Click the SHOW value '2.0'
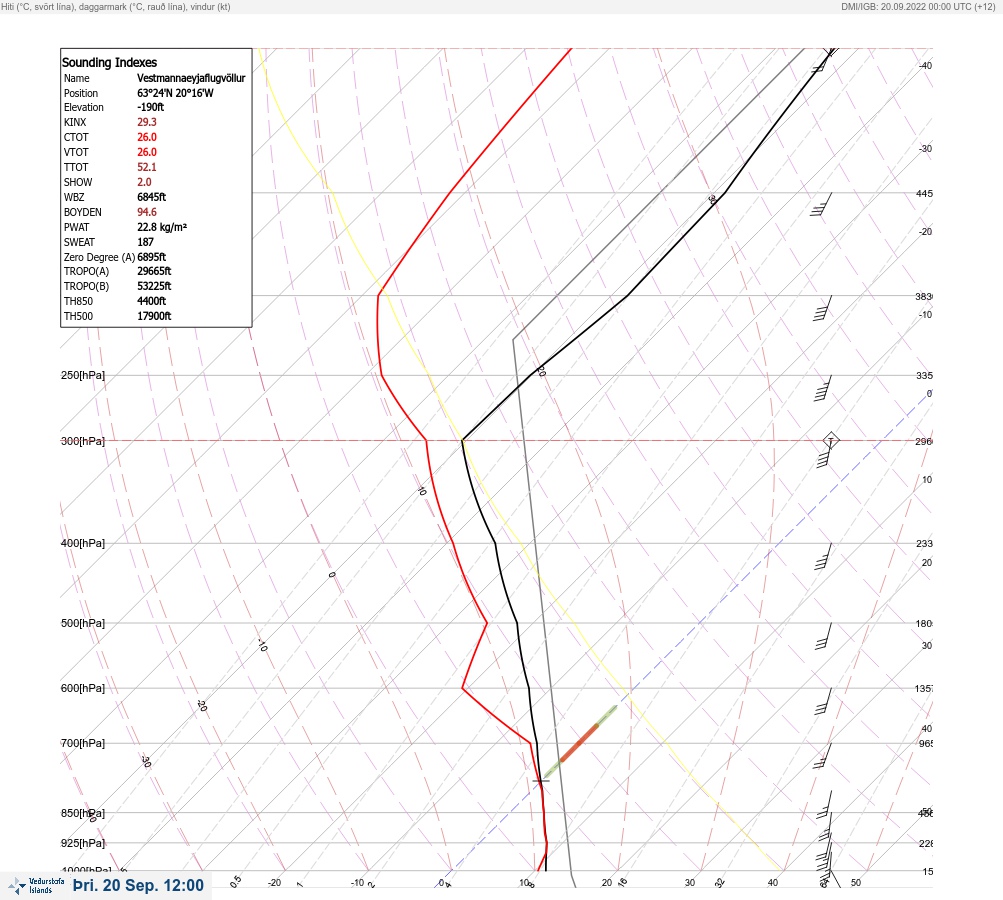This screenshot has height=900, width=1003. click(x=144, y=182)
